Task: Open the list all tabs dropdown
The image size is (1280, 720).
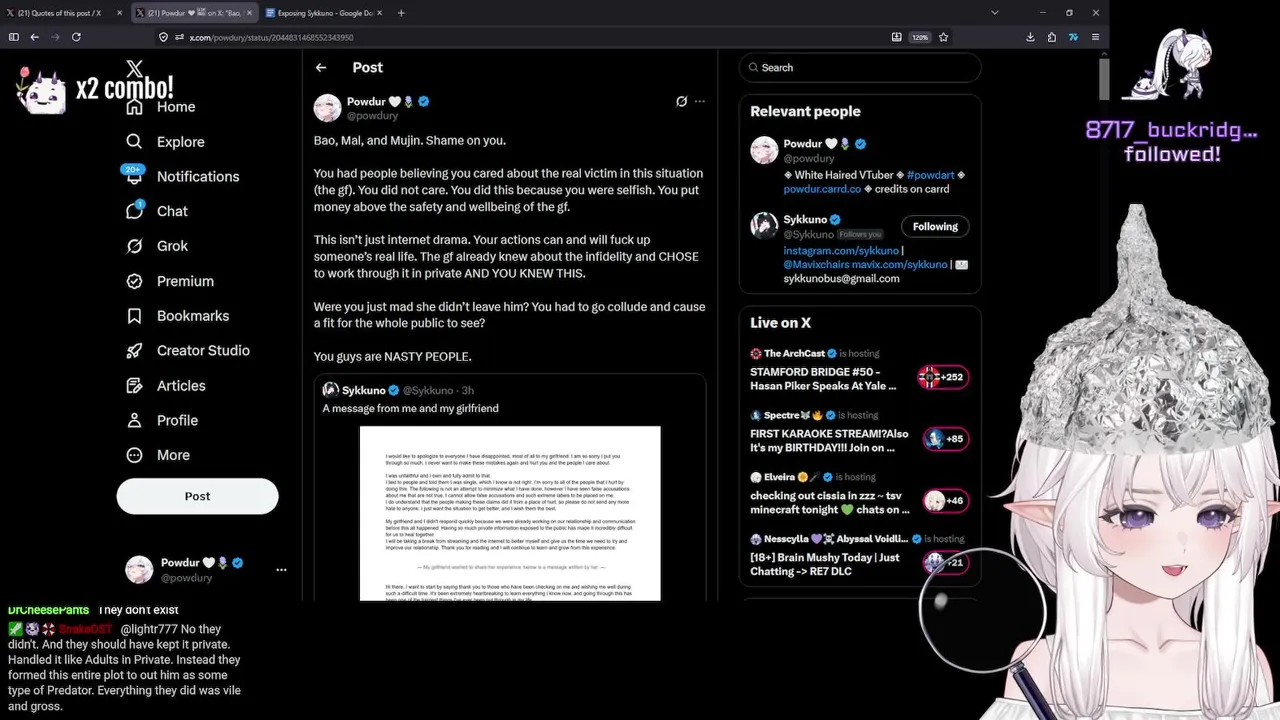Action: [994, 13]
